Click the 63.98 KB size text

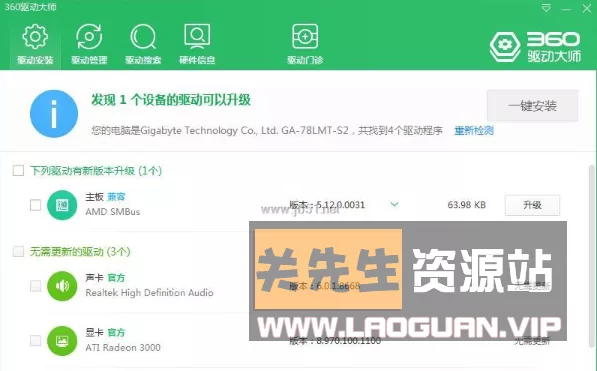(466, 205)
